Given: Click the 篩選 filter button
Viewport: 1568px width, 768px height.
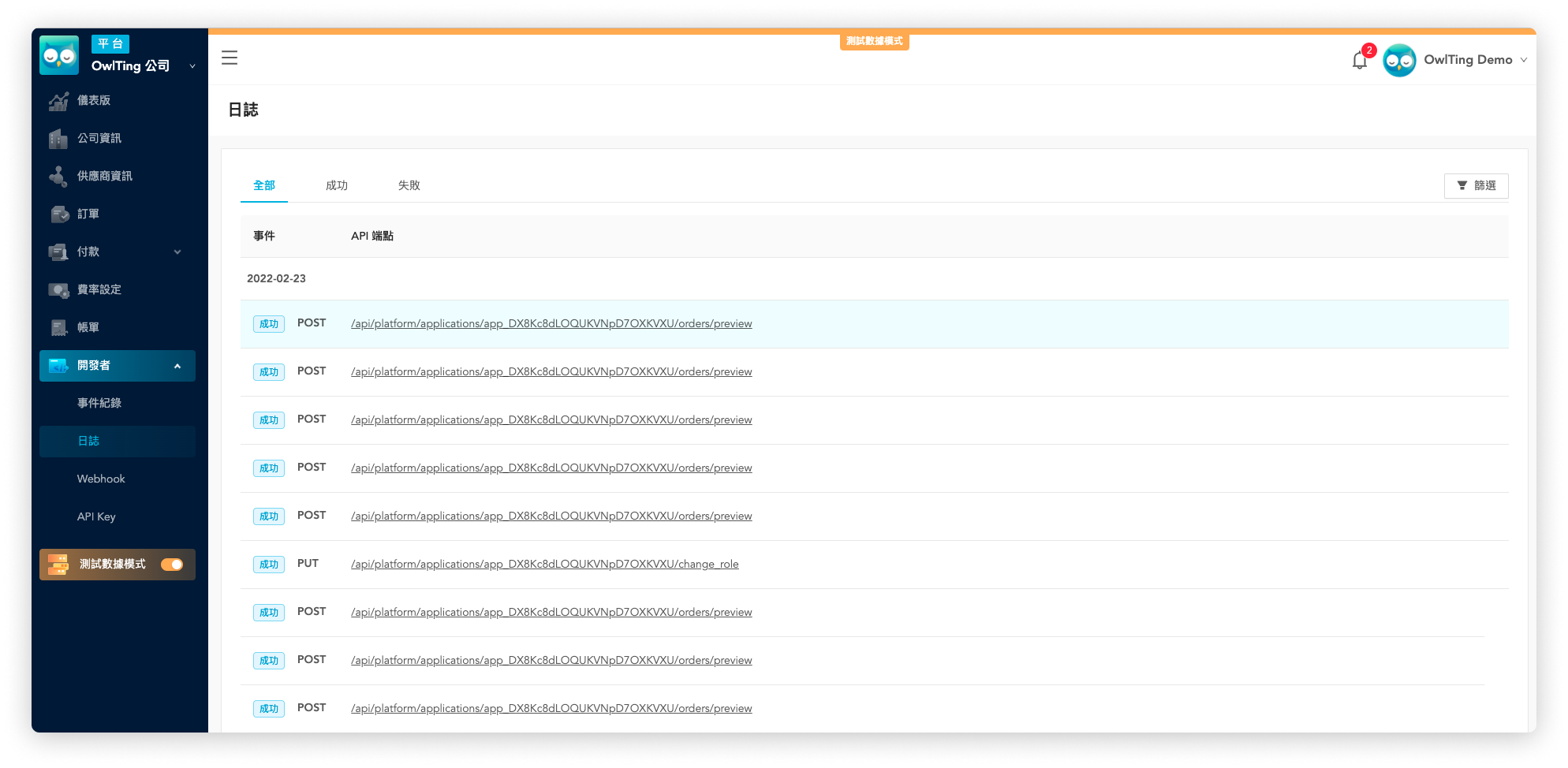Looking at the screenshot, I should coord(1476,185).
